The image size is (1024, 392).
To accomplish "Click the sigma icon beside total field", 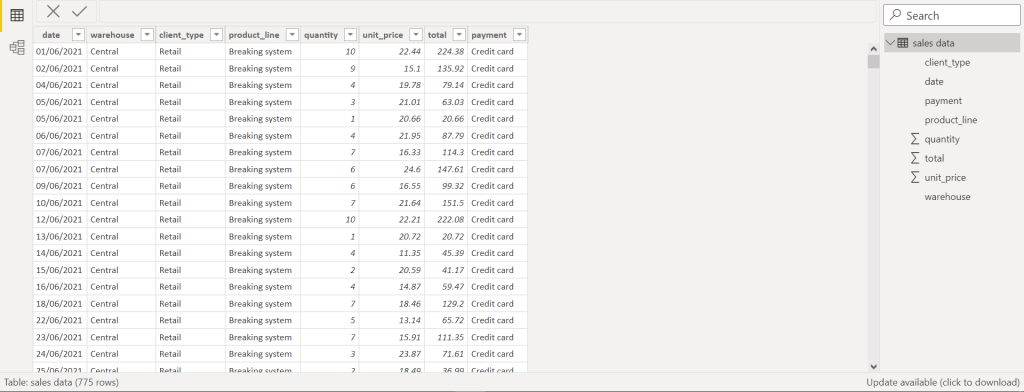I will 915,158.
